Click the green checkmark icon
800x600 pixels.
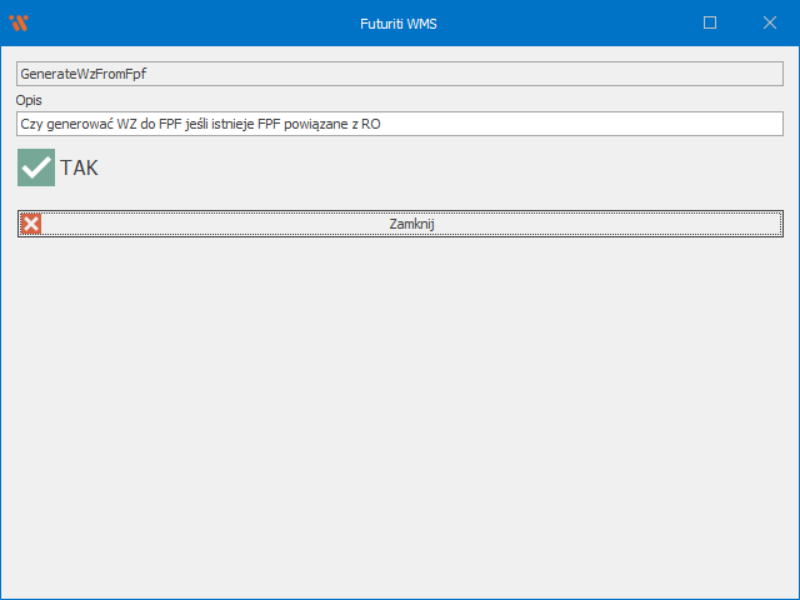(36, 167)
